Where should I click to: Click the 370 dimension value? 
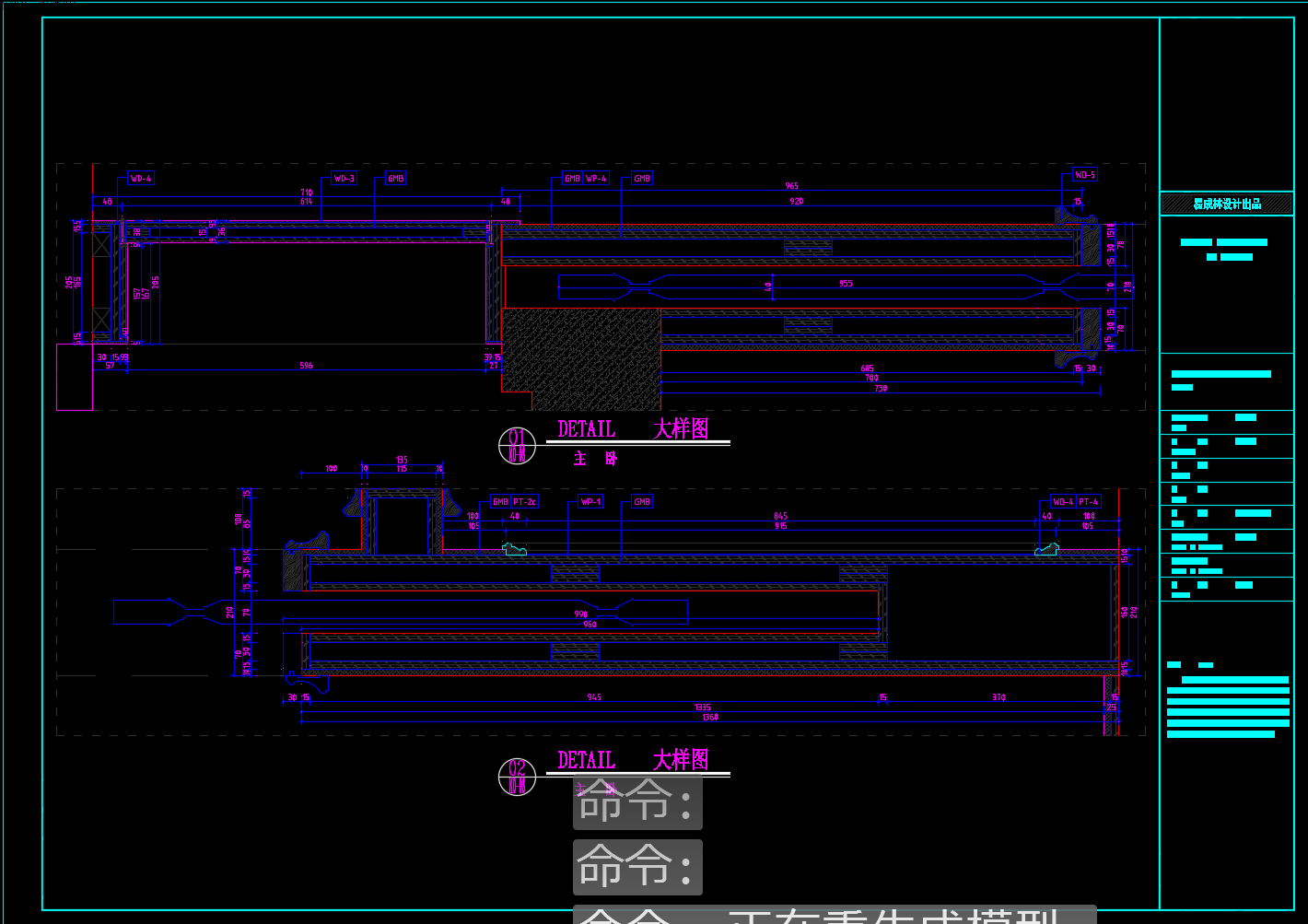pyautogui.click(x=999, y=697)
